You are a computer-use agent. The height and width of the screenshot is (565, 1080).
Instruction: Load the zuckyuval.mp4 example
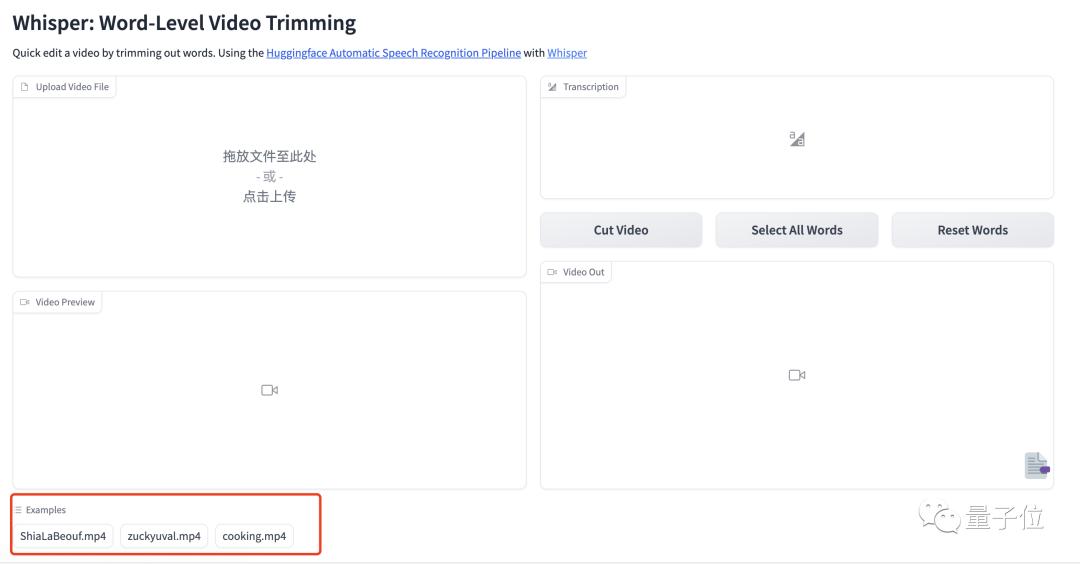click(x=164, y=536)
